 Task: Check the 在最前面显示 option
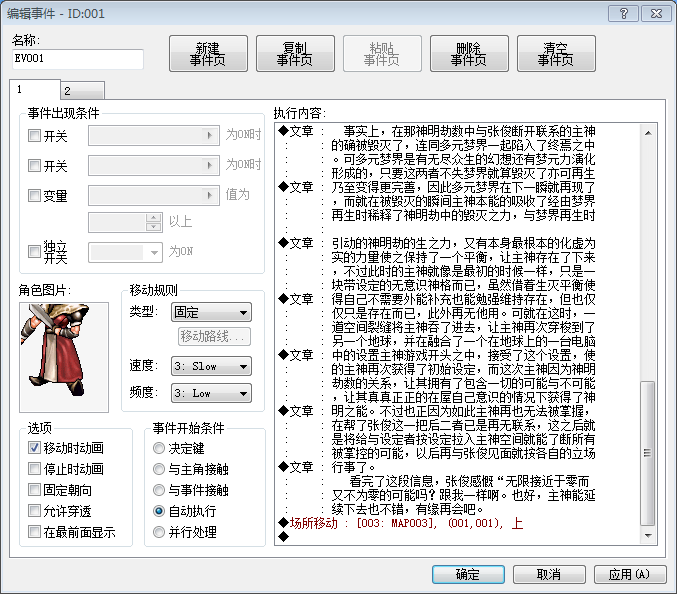(34, 532)
